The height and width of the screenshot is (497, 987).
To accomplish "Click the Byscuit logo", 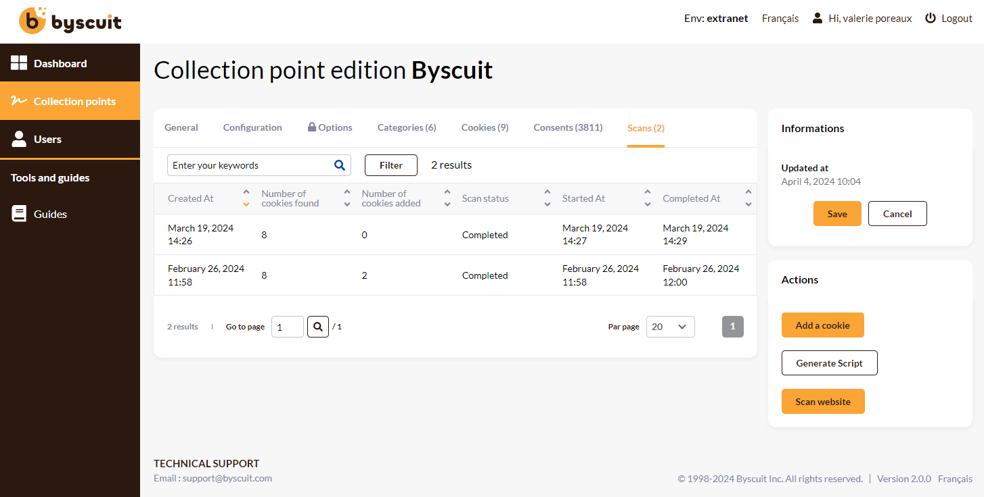I will (x=70, y=21).
